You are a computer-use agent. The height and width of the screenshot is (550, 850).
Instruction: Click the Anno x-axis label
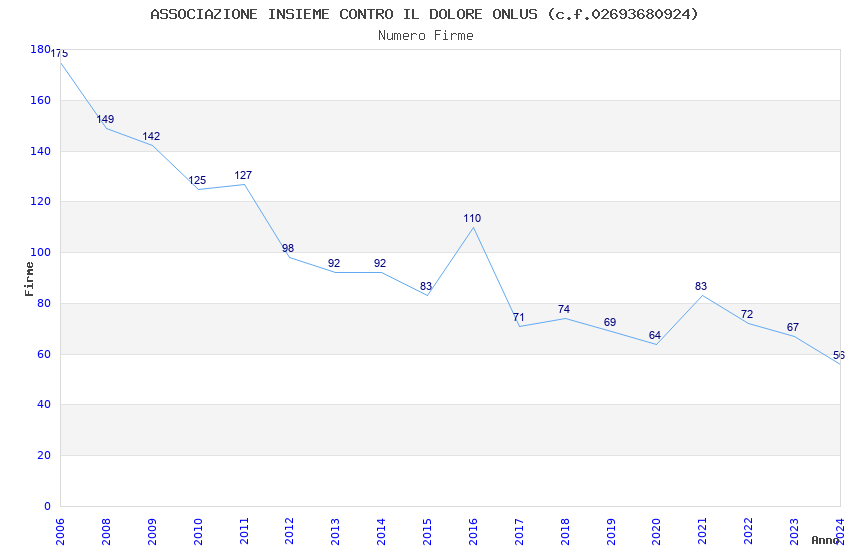coord(825,540)
